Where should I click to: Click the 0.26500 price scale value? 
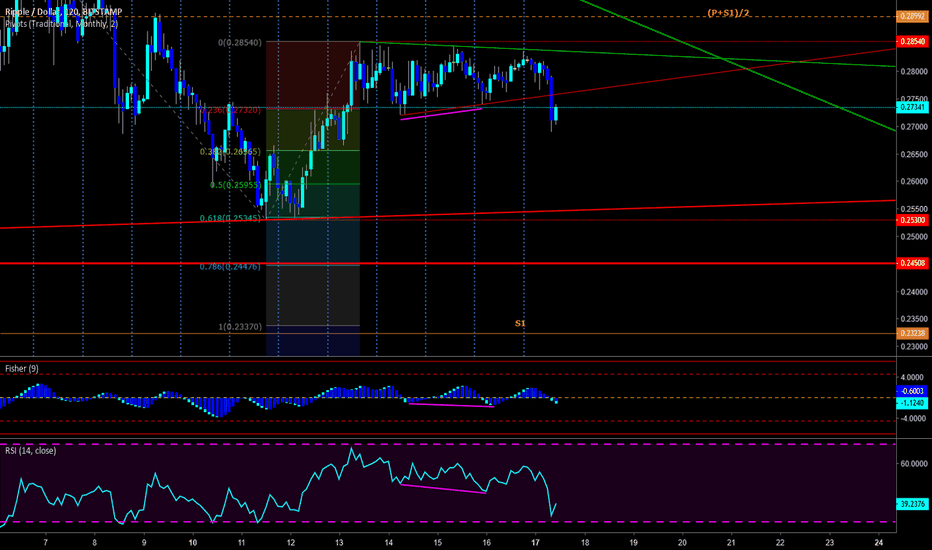tap(914, 154)
